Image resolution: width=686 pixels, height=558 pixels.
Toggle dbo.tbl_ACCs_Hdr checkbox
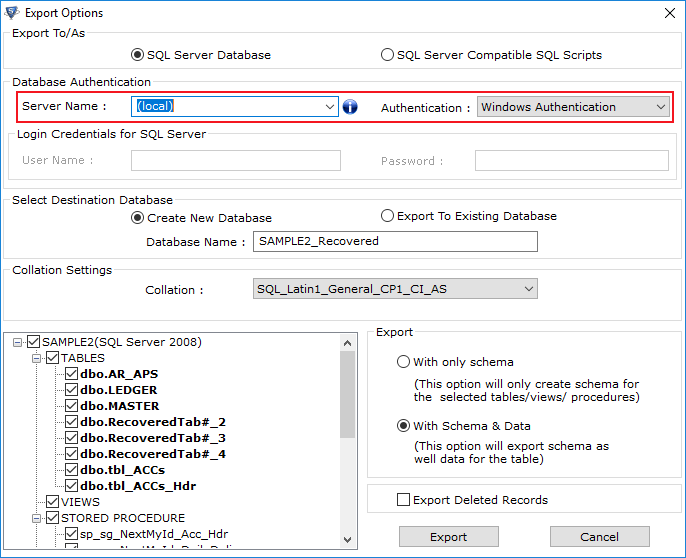point(71,486)
